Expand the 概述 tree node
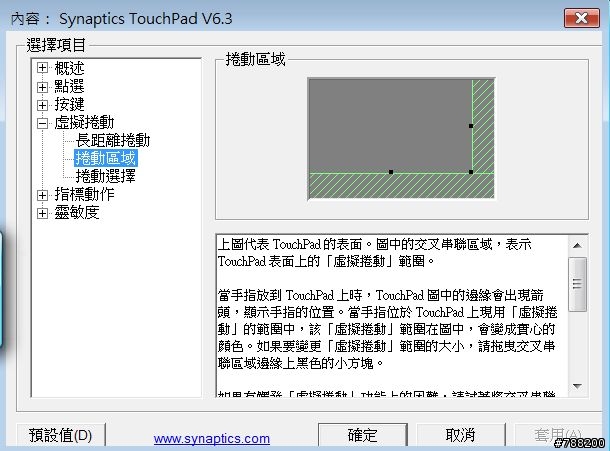This screenshot has width=610, height=451. (x=42, y=68)
